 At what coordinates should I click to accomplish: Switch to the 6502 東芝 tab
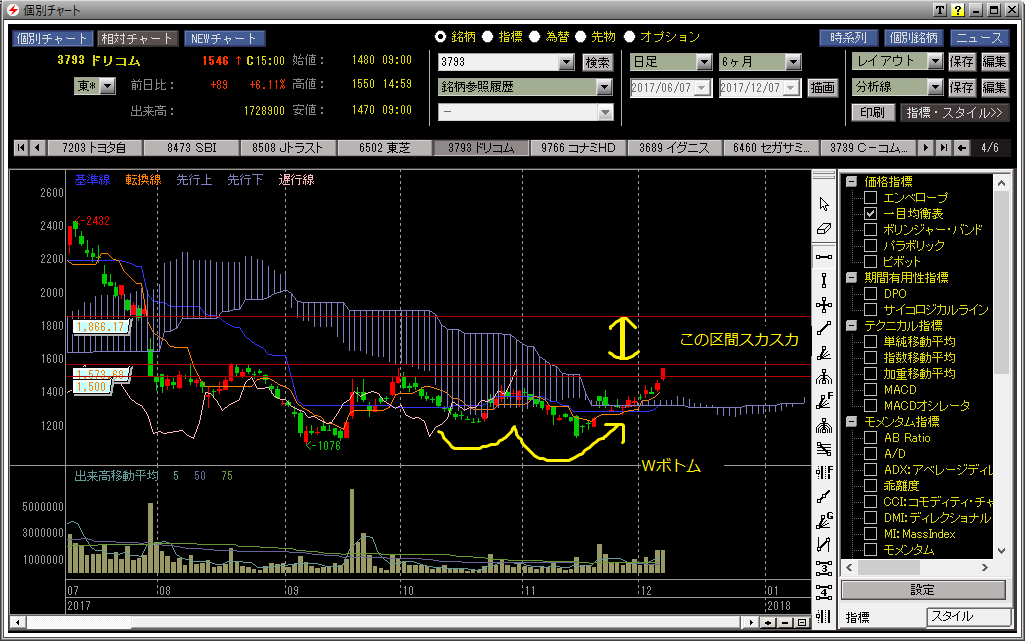[384, 148]
